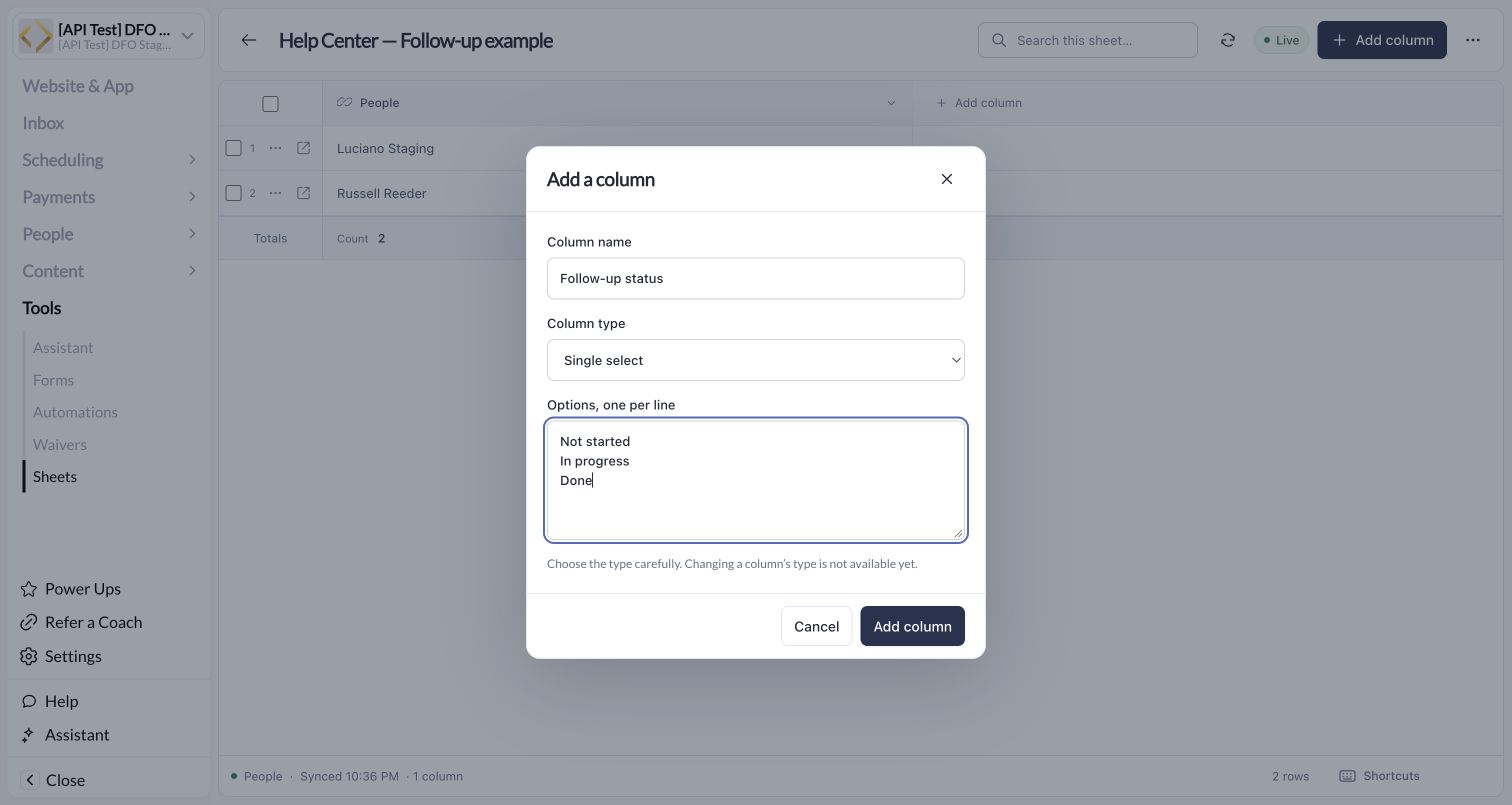Click the Refer a Coach link icon
1512x805 pixels.
(29, 623)
